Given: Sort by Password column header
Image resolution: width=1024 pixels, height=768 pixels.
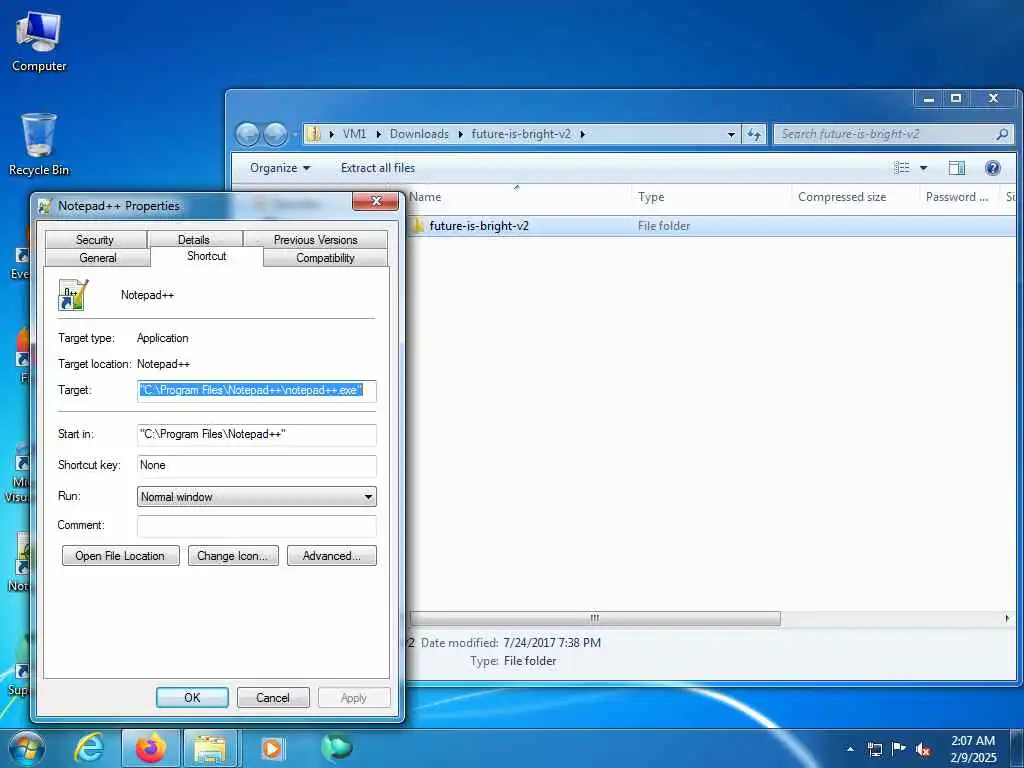Looking at the screenshot, I should point(957,197).
